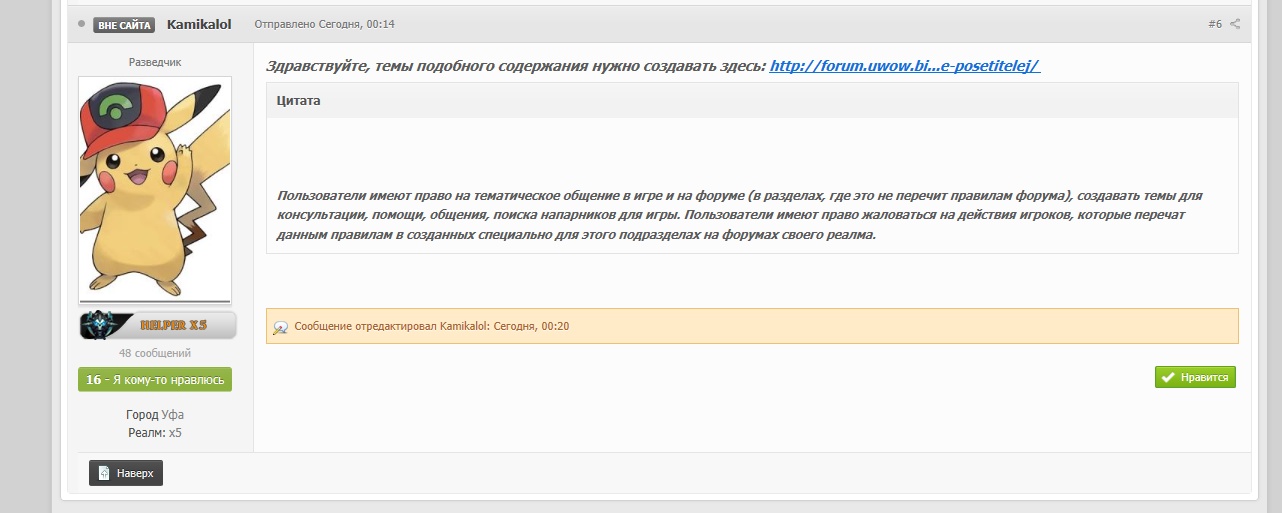
Task: Click the Цитата quote header
Action: (x=299, y=101)
